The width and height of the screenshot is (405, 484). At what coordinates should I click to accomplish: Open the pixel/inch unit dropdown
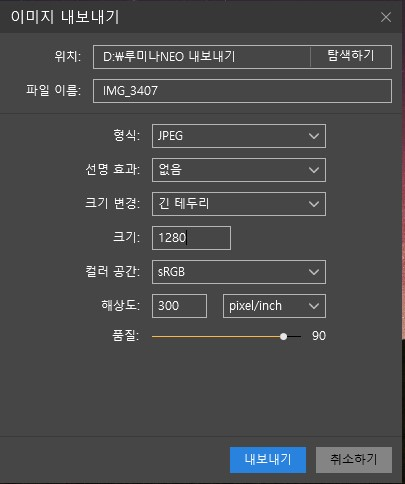click(274, 306)
